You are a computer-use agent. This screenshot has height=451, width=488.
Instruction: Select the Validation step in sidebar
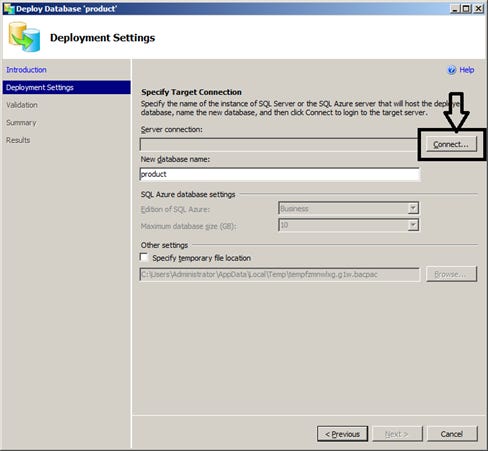[22, 105]
